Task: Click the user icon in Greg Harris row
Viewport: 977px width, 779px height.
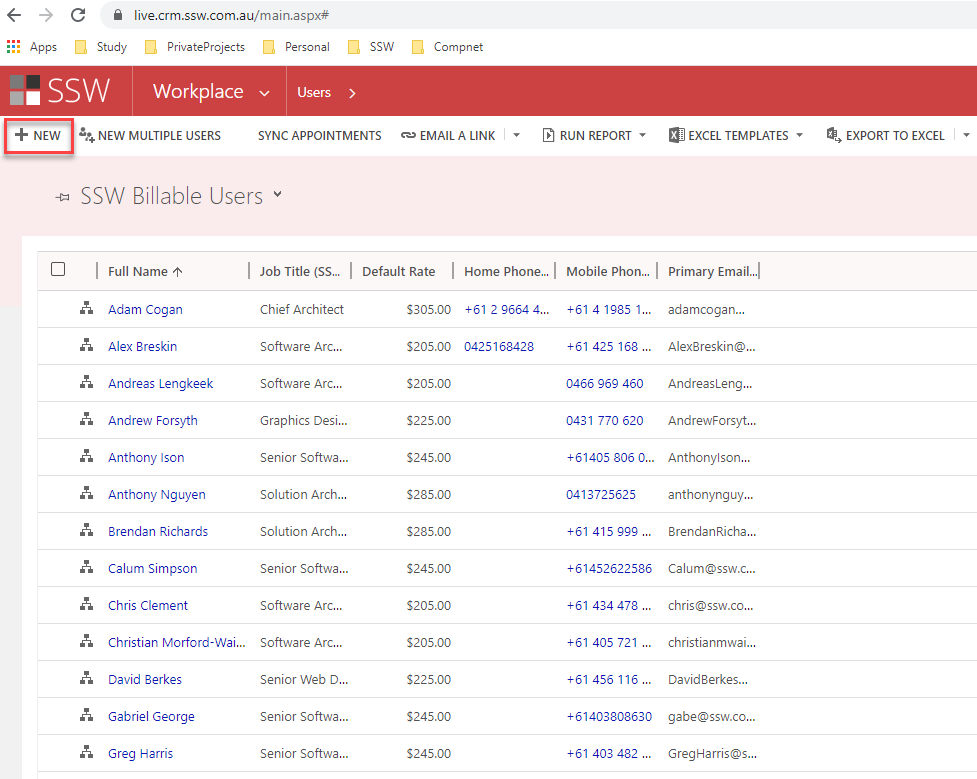Action: [x=87, y=752]
